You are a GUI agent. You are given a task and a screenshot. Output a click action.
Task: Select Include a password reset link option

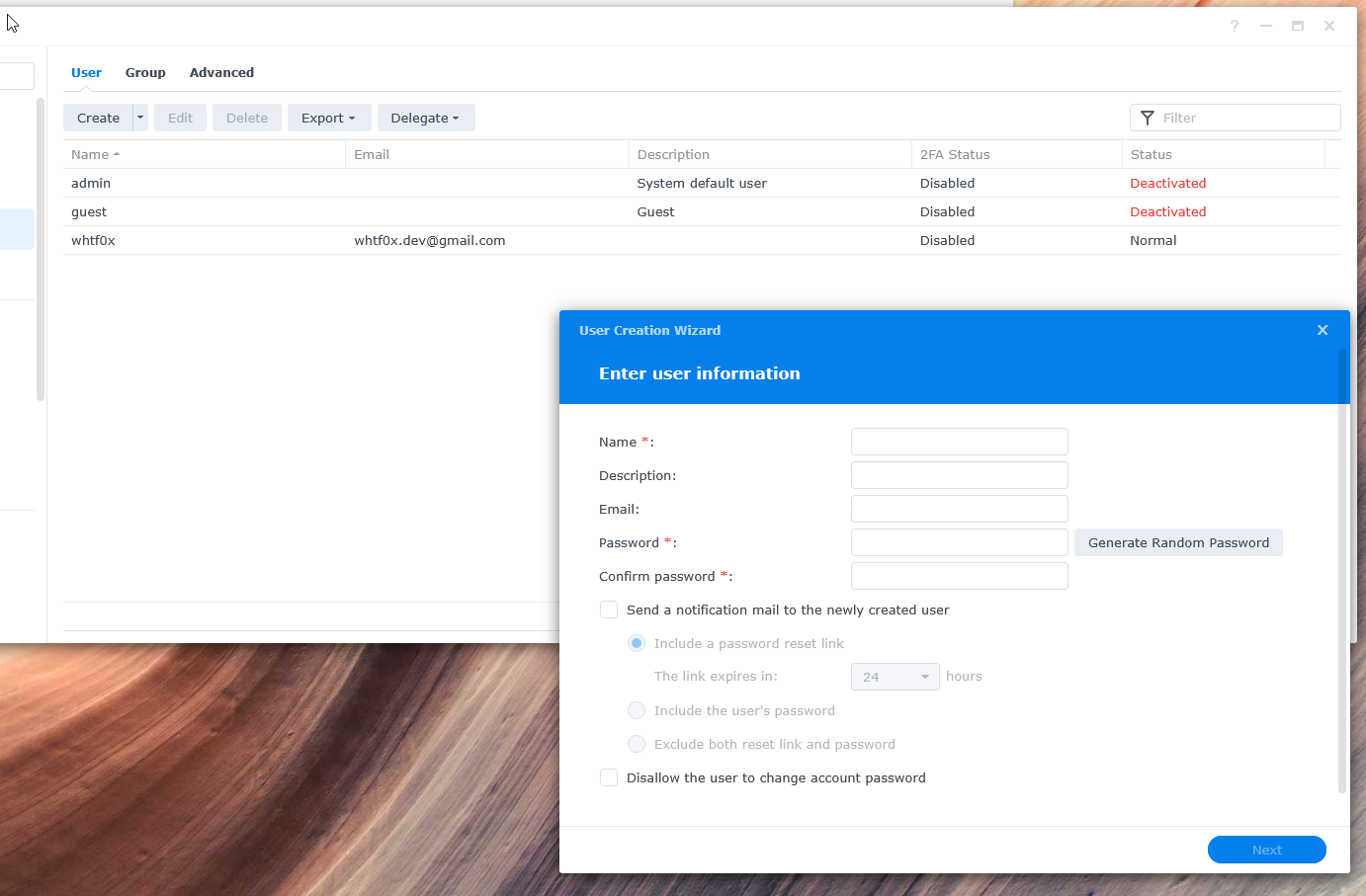click(637, 644)
